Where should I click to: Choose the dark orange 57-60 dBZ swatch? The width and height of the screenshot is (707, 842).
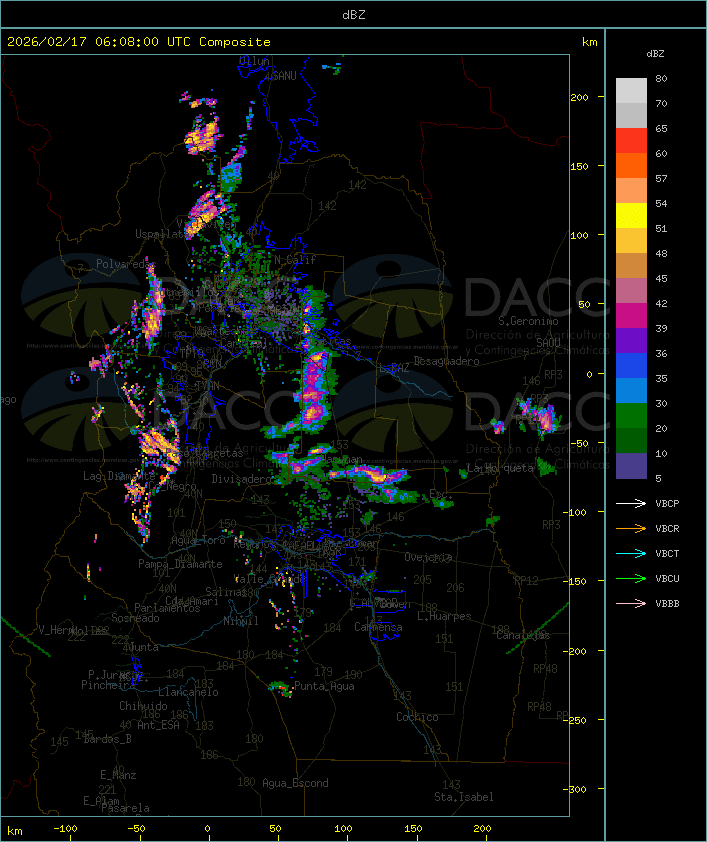point(631,166)
